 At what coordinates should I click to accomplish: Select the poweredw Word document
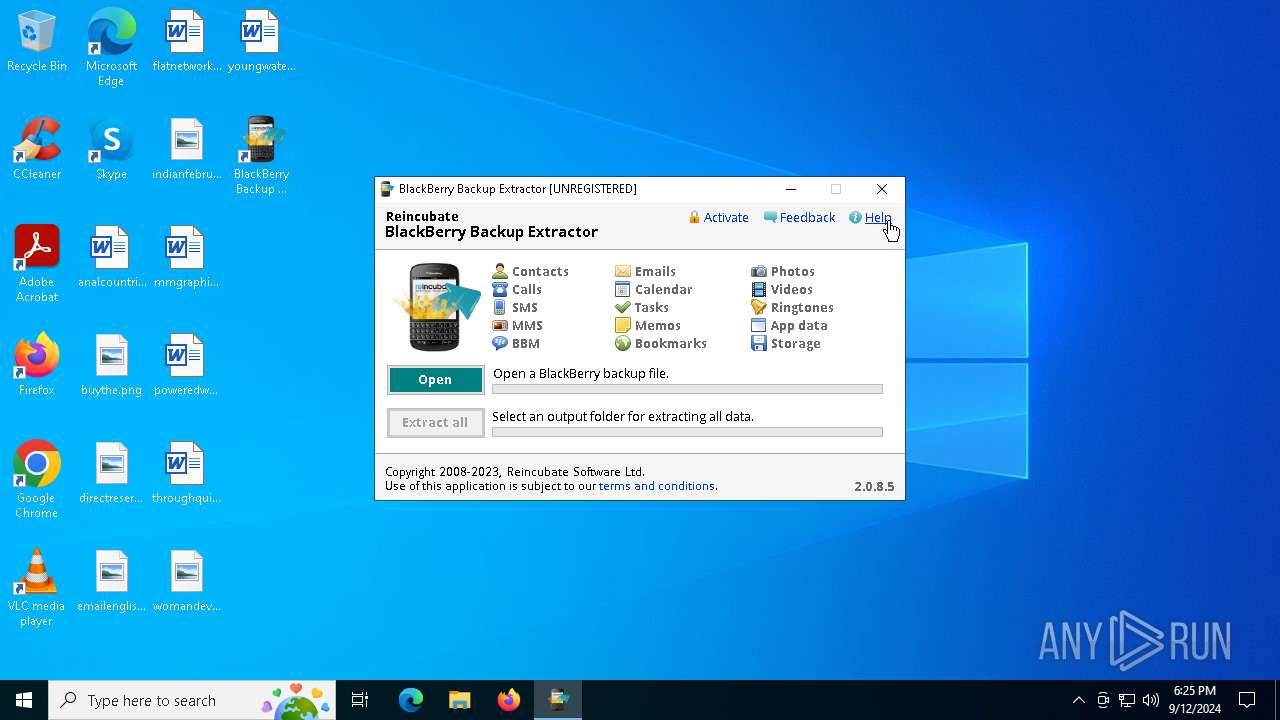(x=187, y=366)
